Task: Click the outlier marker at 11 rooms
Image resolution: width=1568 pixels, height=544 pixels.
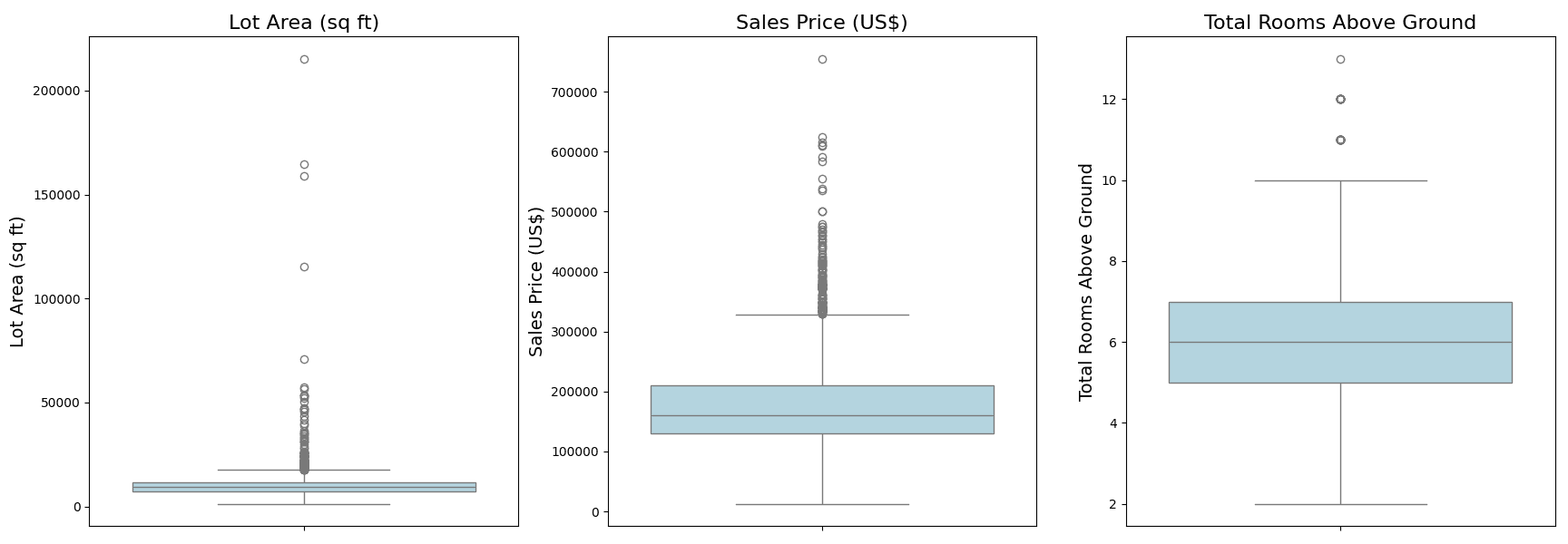Action: (1340, 141)
